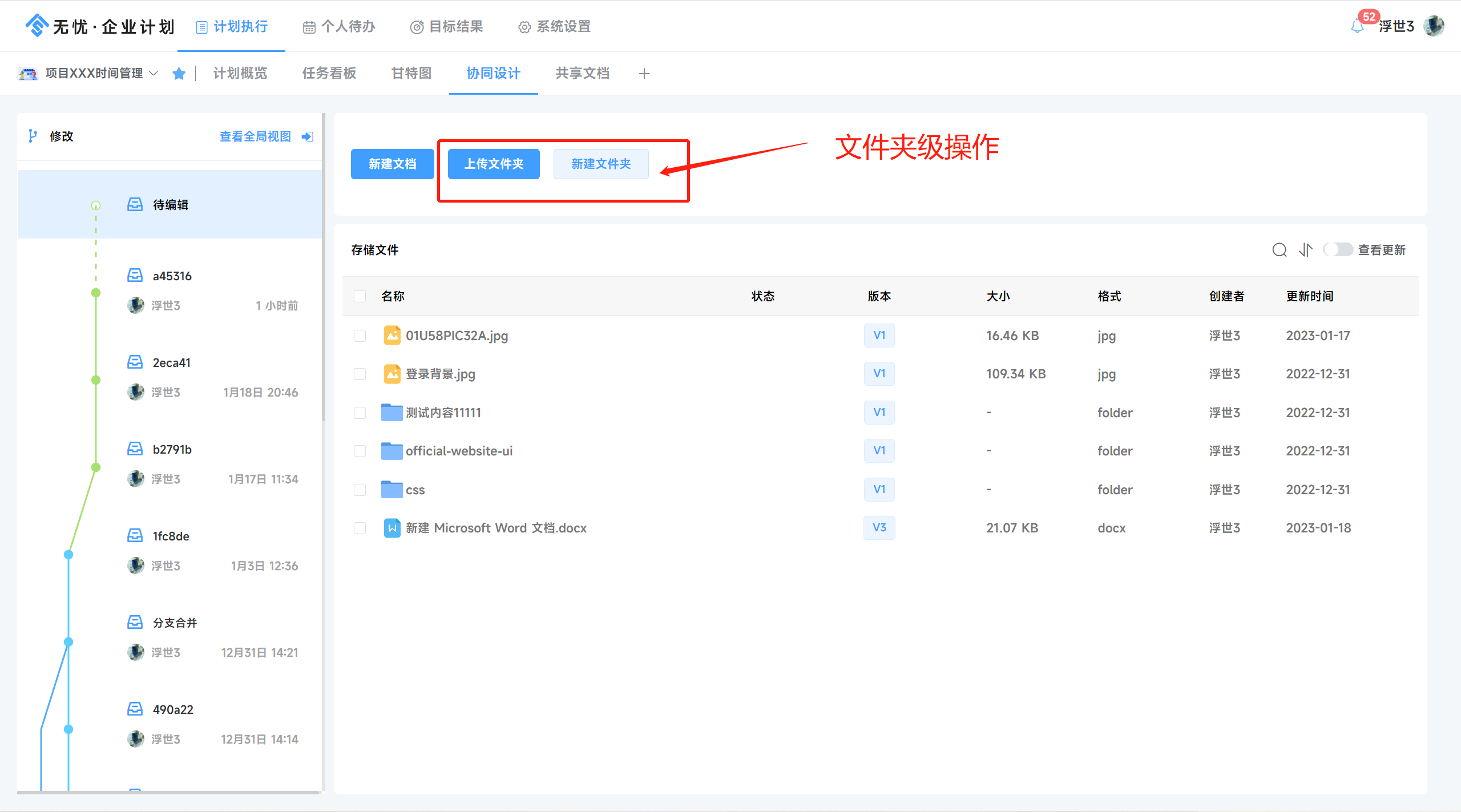Viewport: 1461px width, 812px height.
Task: Switch to the 甘特图 tab
Action: tap(411, 74)
